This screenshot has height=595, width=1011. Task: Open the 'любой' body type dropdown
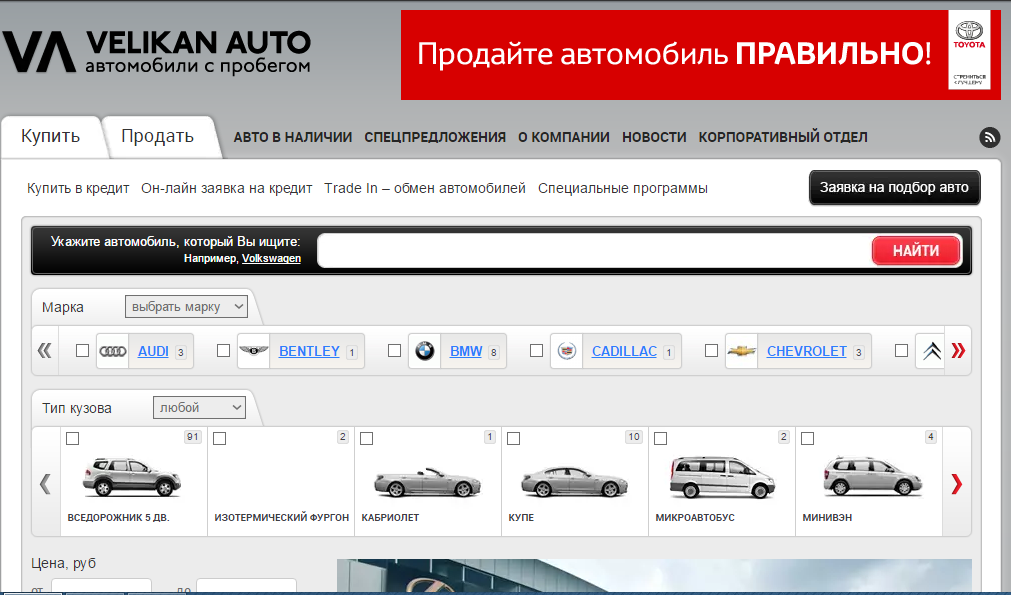[199, 407]
